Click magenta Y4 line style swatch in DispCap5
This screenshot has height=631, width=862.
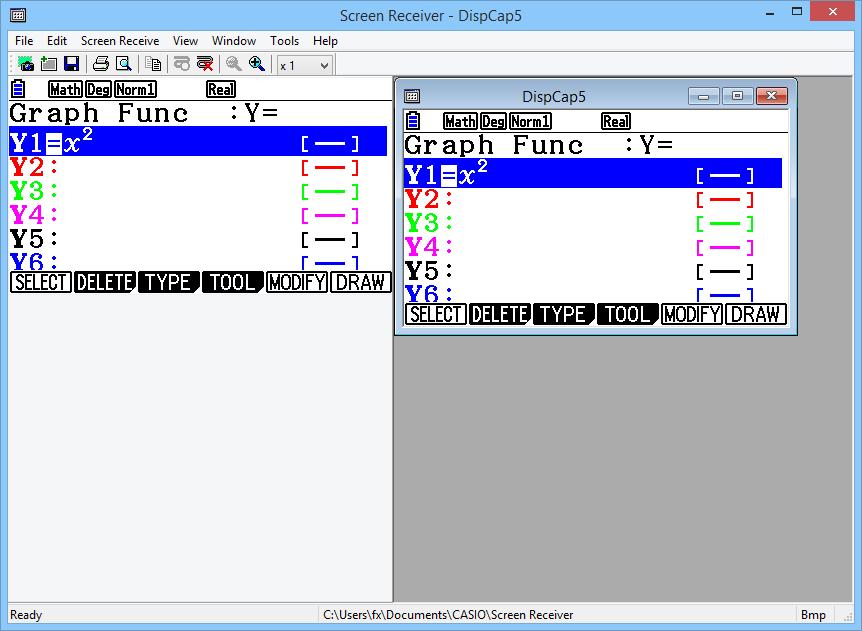click(x=725, y=248)
